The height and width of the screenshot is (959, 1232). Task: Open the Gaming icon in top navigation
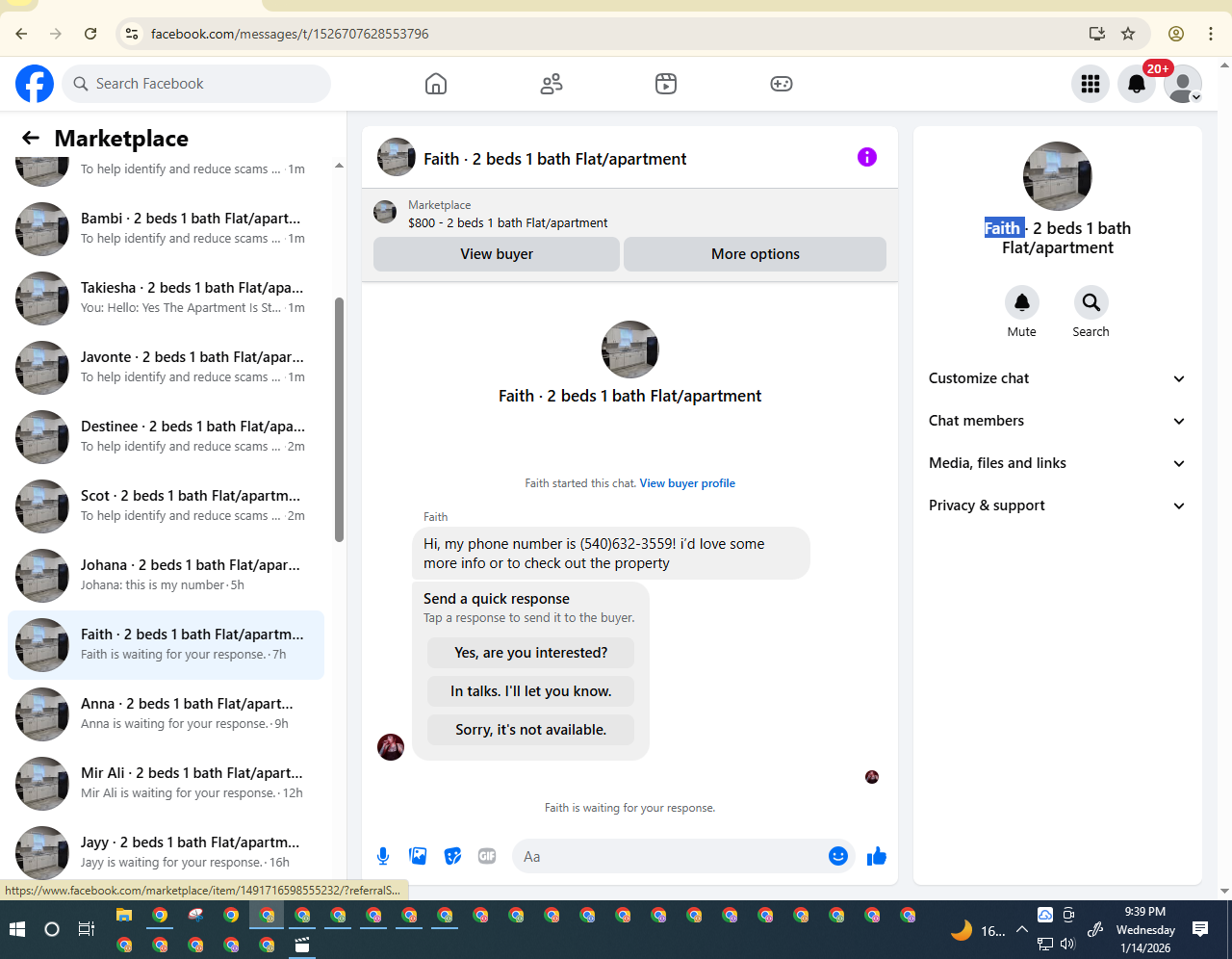point(782,84)
